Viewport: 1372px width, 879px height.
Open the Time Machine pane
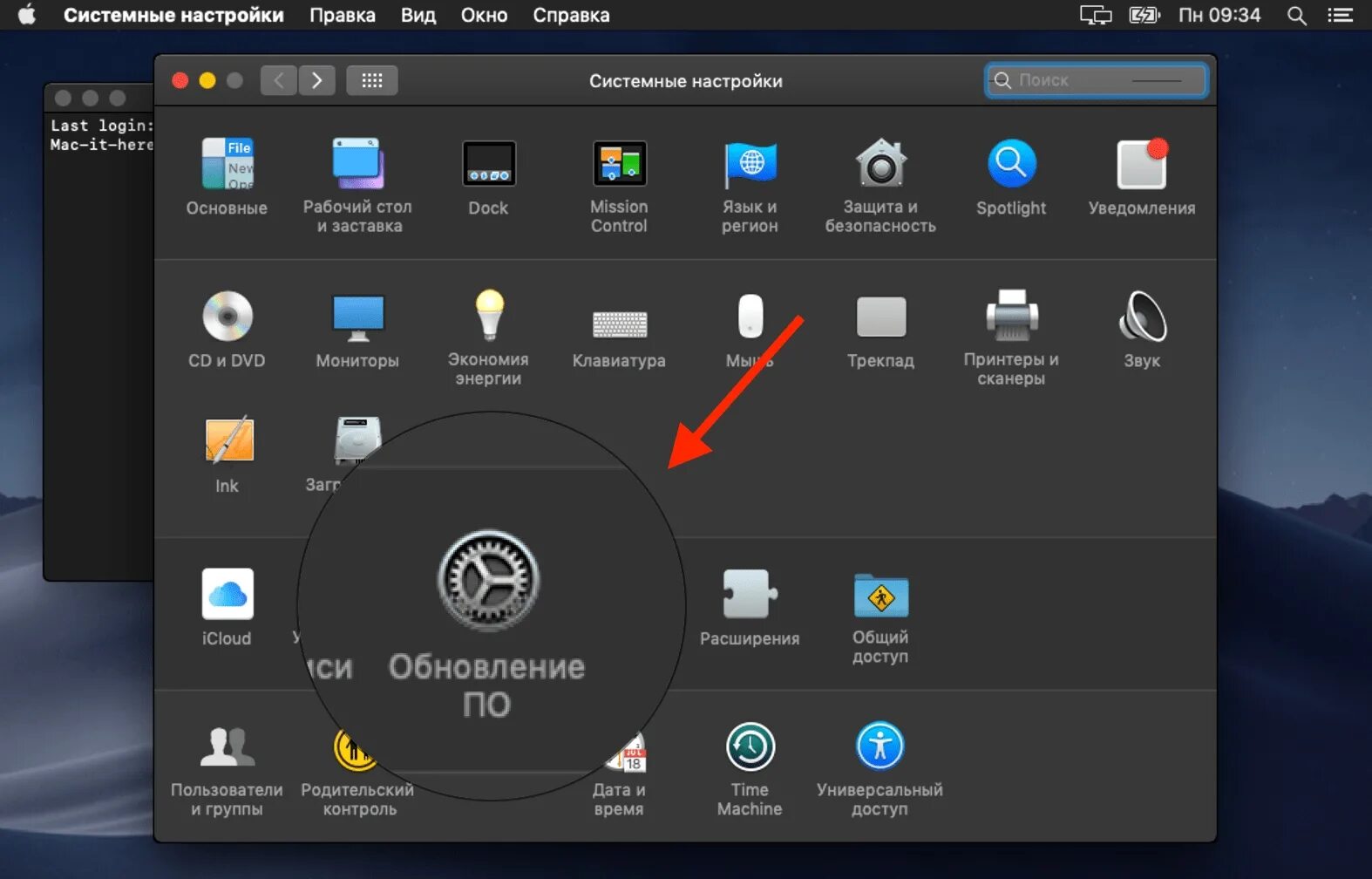[x=750, y=769]
